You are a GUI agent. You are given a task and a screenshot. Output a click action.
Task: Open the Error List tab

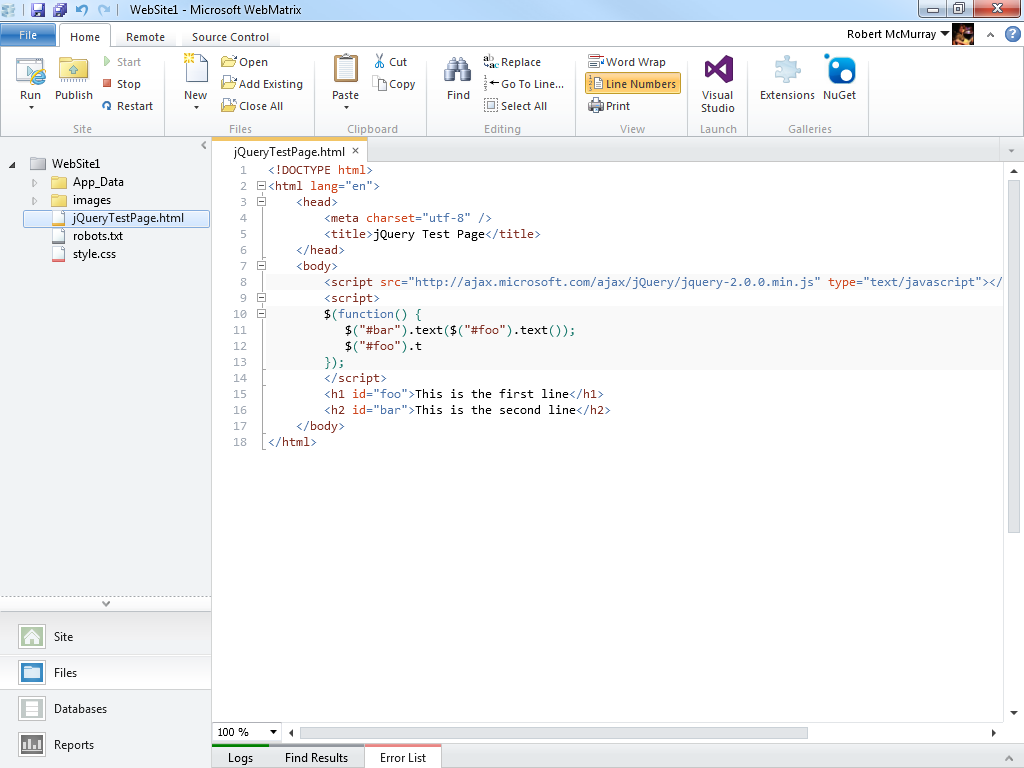pyautogui.click(x=402, y=757)
